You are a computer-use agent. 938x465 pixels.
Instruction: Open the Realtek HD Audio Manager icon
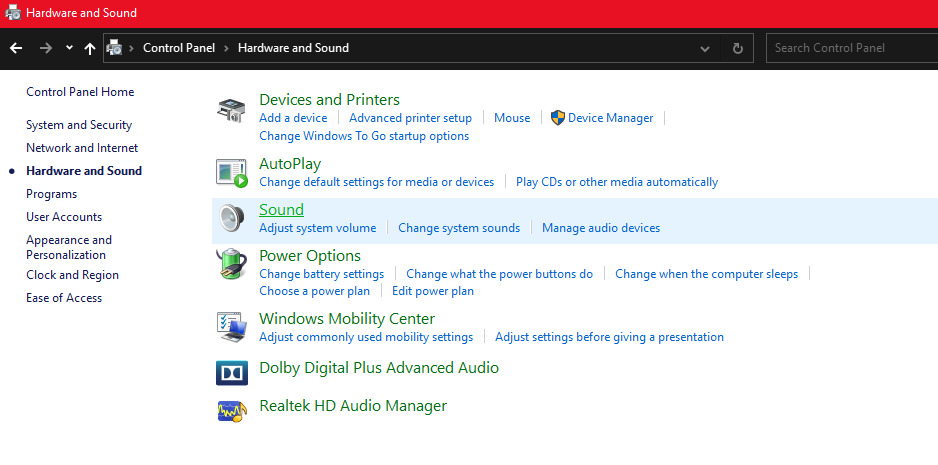pos(231,408)
